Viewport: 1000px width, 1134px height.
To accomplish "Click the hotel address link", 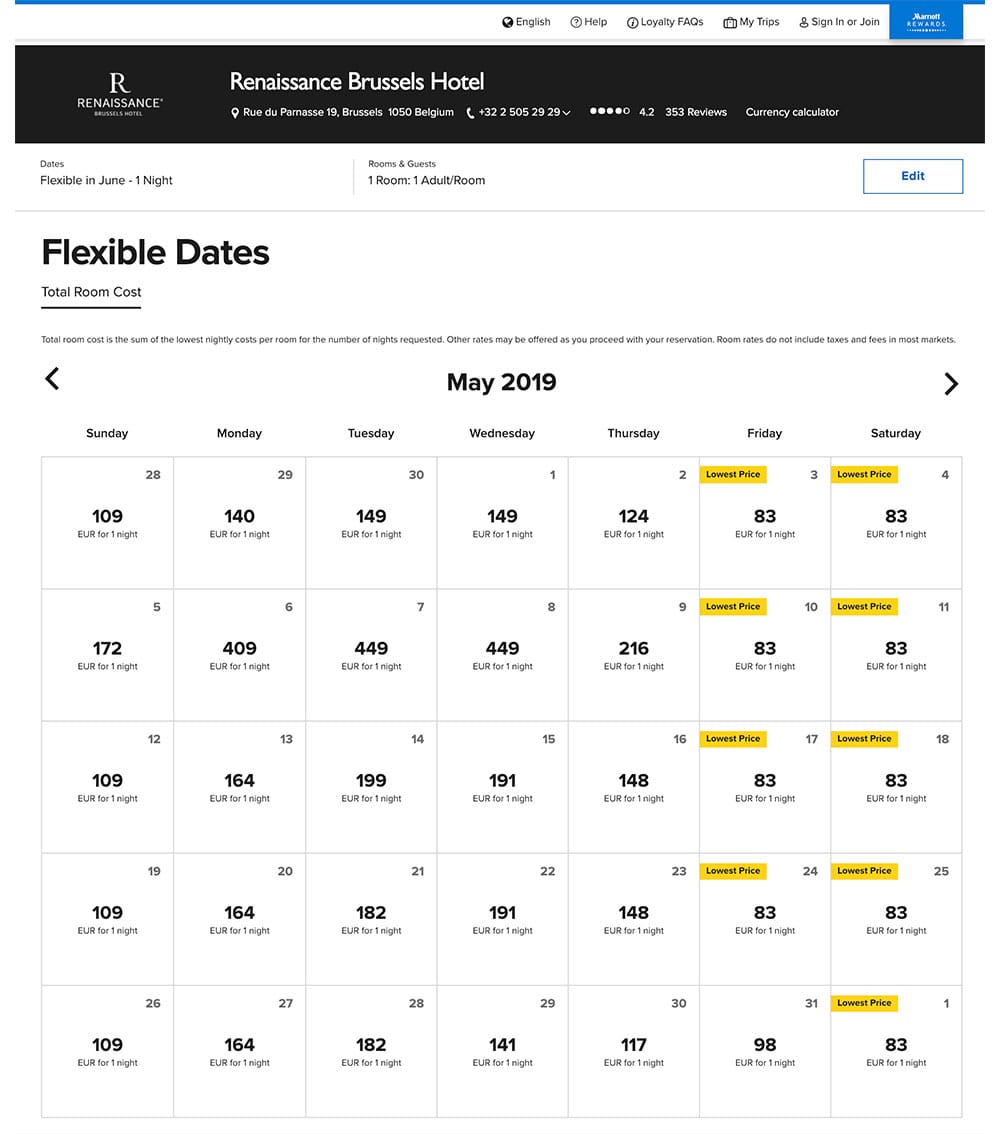I will click(348, 112).
